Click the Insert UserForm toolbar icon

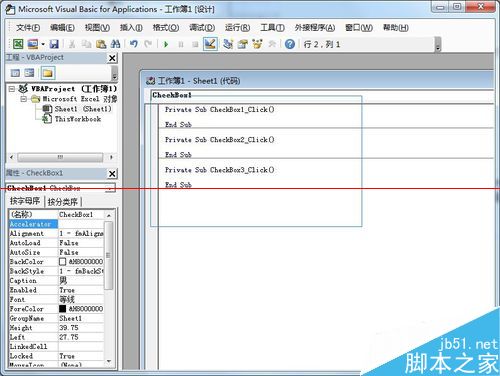[x=33, y=44]
